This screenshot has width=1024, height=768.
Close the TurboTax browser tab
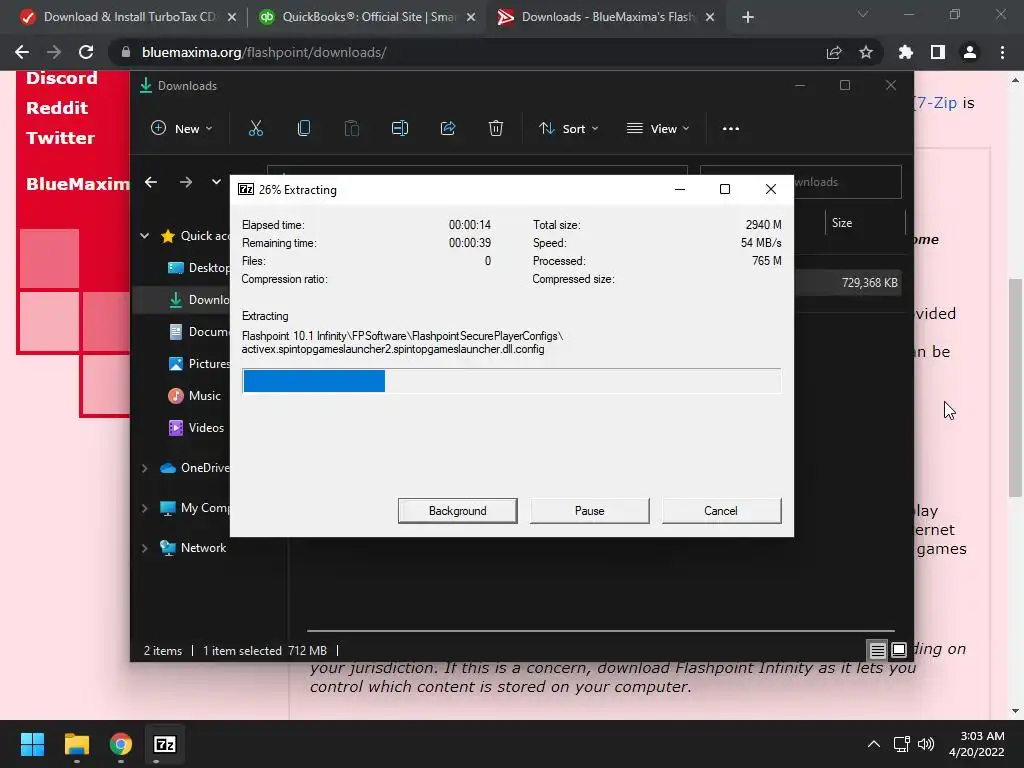point(232,18)
